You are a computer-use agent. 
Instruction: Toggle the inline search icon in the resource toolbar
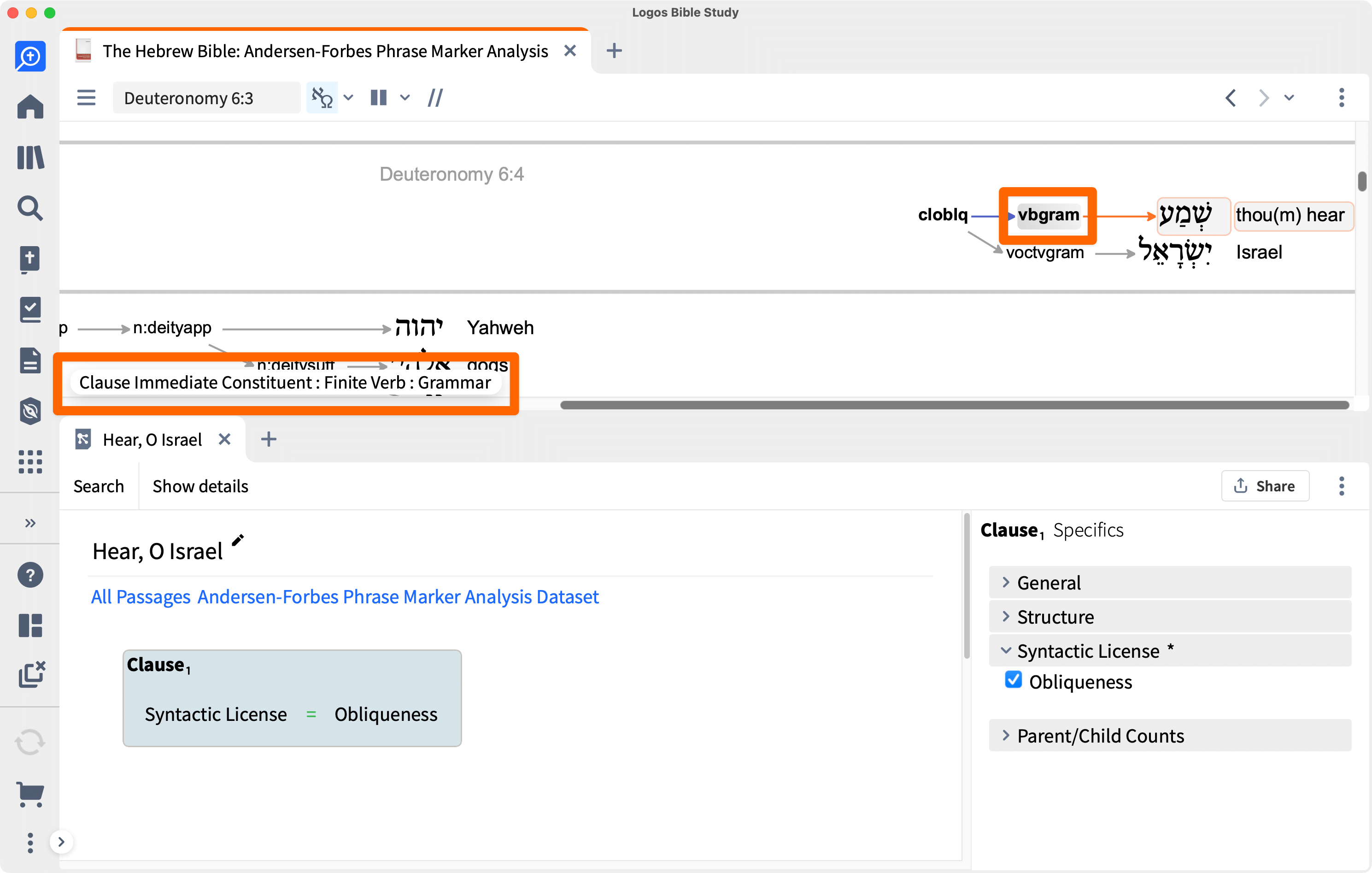(x=322, y=98)
